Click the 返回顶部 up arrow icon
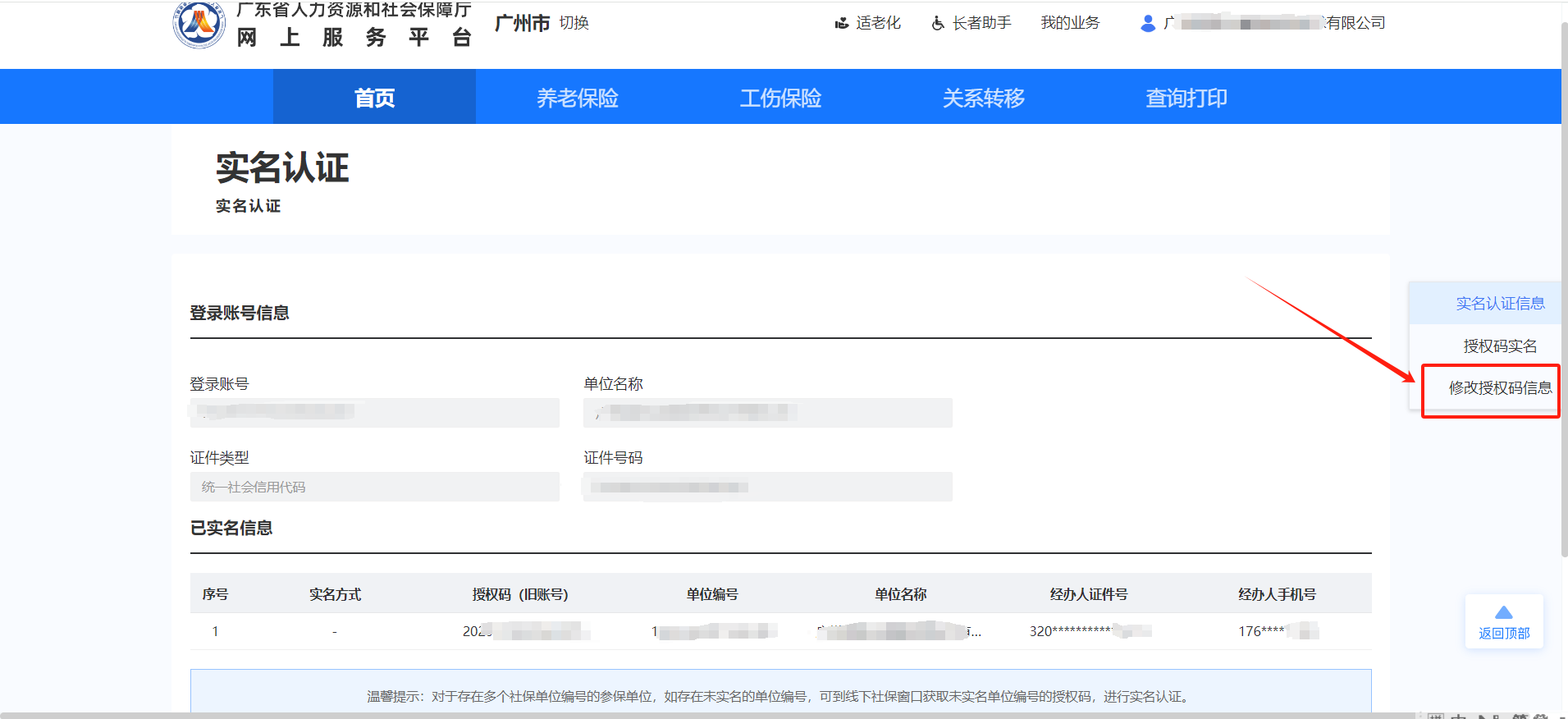 tap(1503, 613)
